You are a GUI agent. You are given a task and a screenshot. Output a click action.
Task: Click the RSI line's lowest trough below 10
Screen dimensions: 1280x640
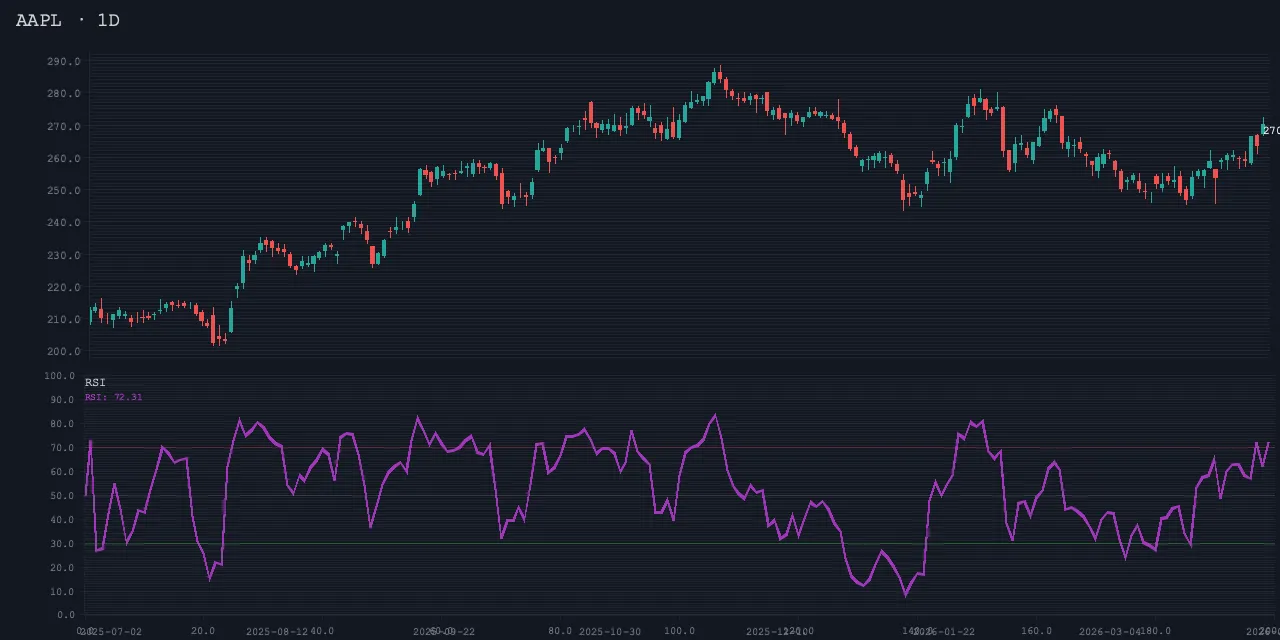point(906,595)
